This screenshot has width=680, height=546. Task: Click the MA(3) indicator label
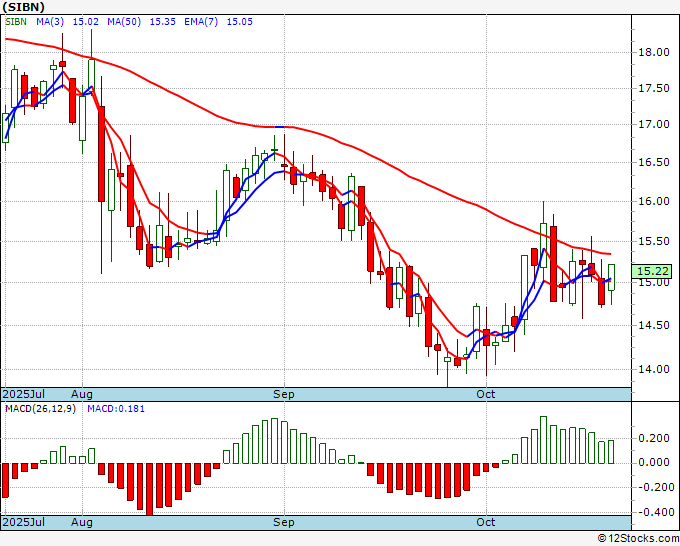[50, 22]
